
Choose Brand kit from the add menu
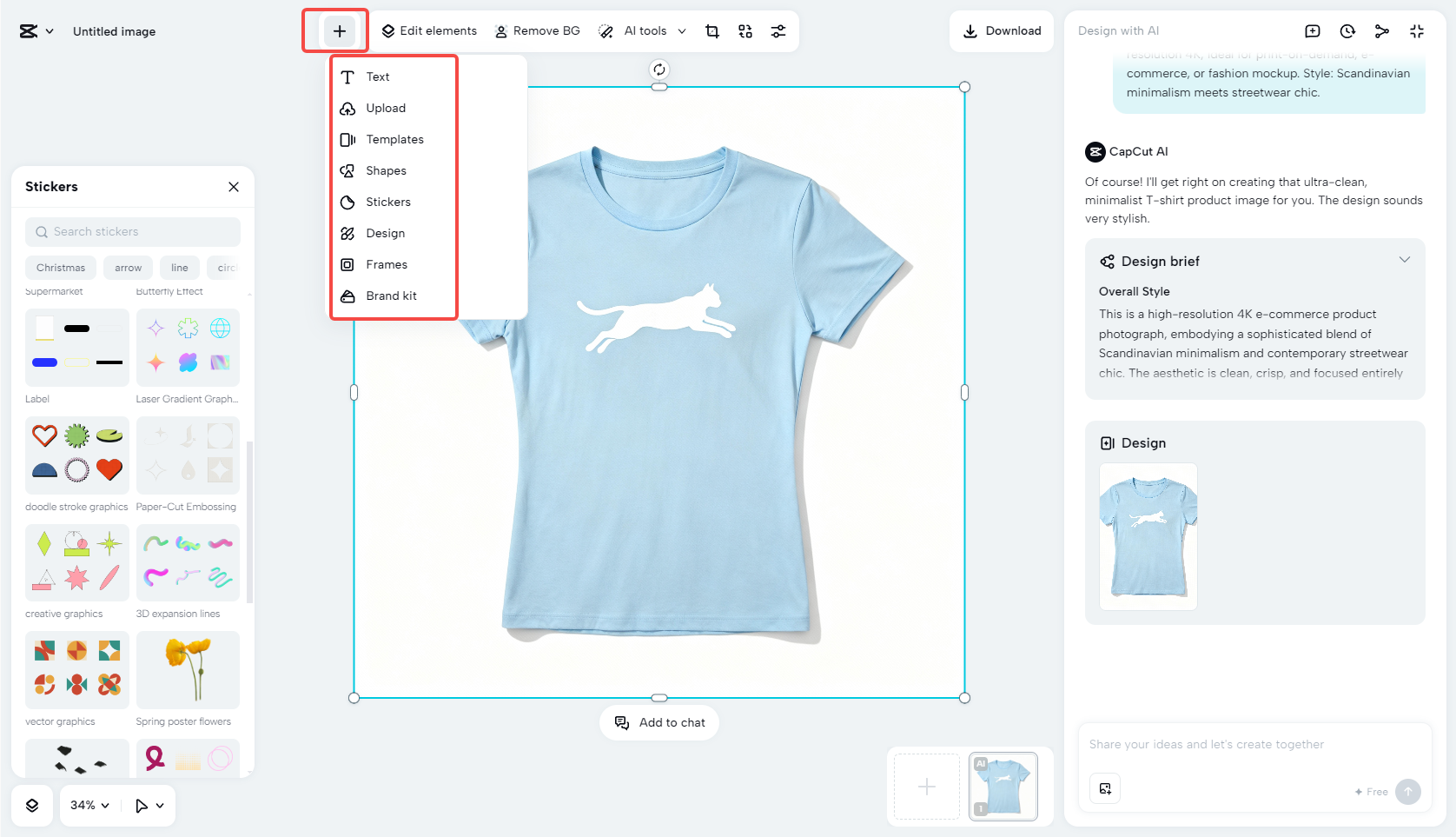(x=391, y=296)
